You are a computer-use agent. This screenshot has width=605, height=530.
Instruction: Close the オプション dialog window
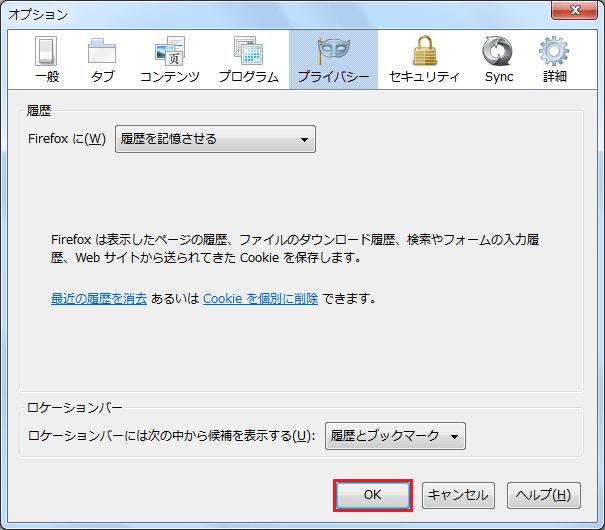click(574, 10)
